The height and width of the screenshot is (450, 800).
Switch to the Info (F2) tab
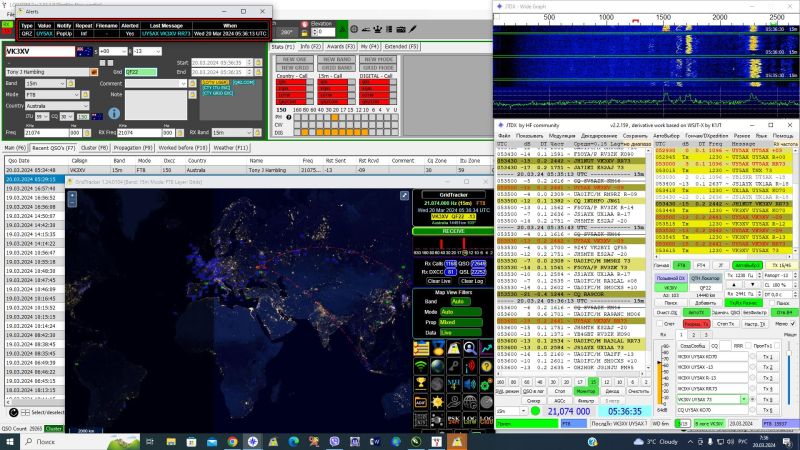[310, 46]
